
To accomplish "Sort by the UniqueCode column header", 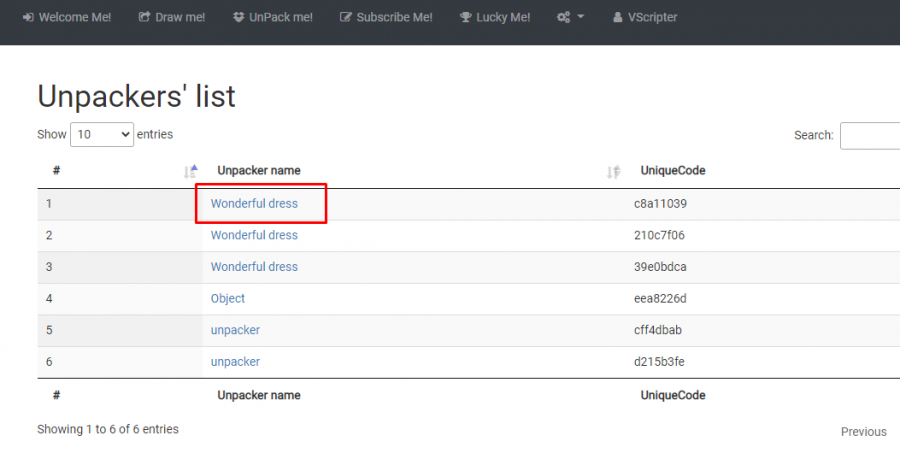I will point(673,171).
